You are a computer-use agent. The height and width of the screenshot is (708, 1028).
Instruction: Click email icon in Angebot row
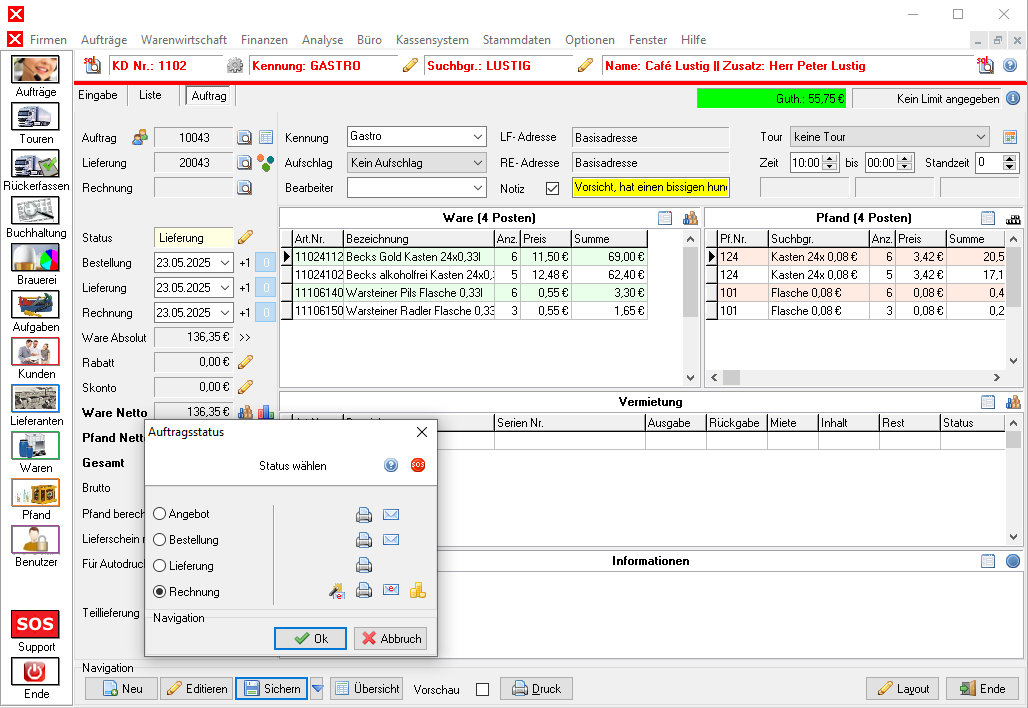coord(391,515)
